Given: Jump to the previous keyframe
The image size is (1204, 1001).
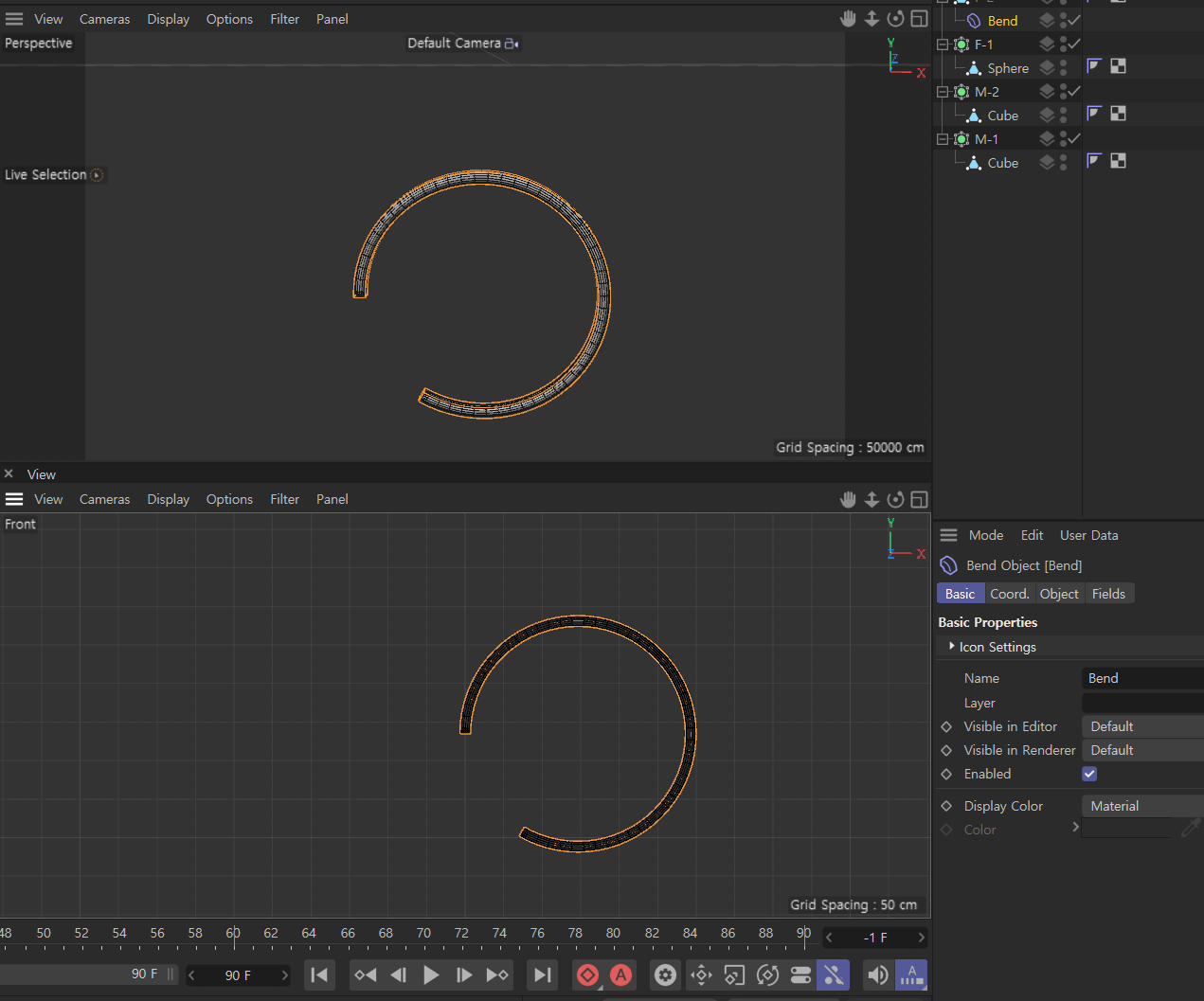Looking at the screenshot, I should [x=366, y=974].
